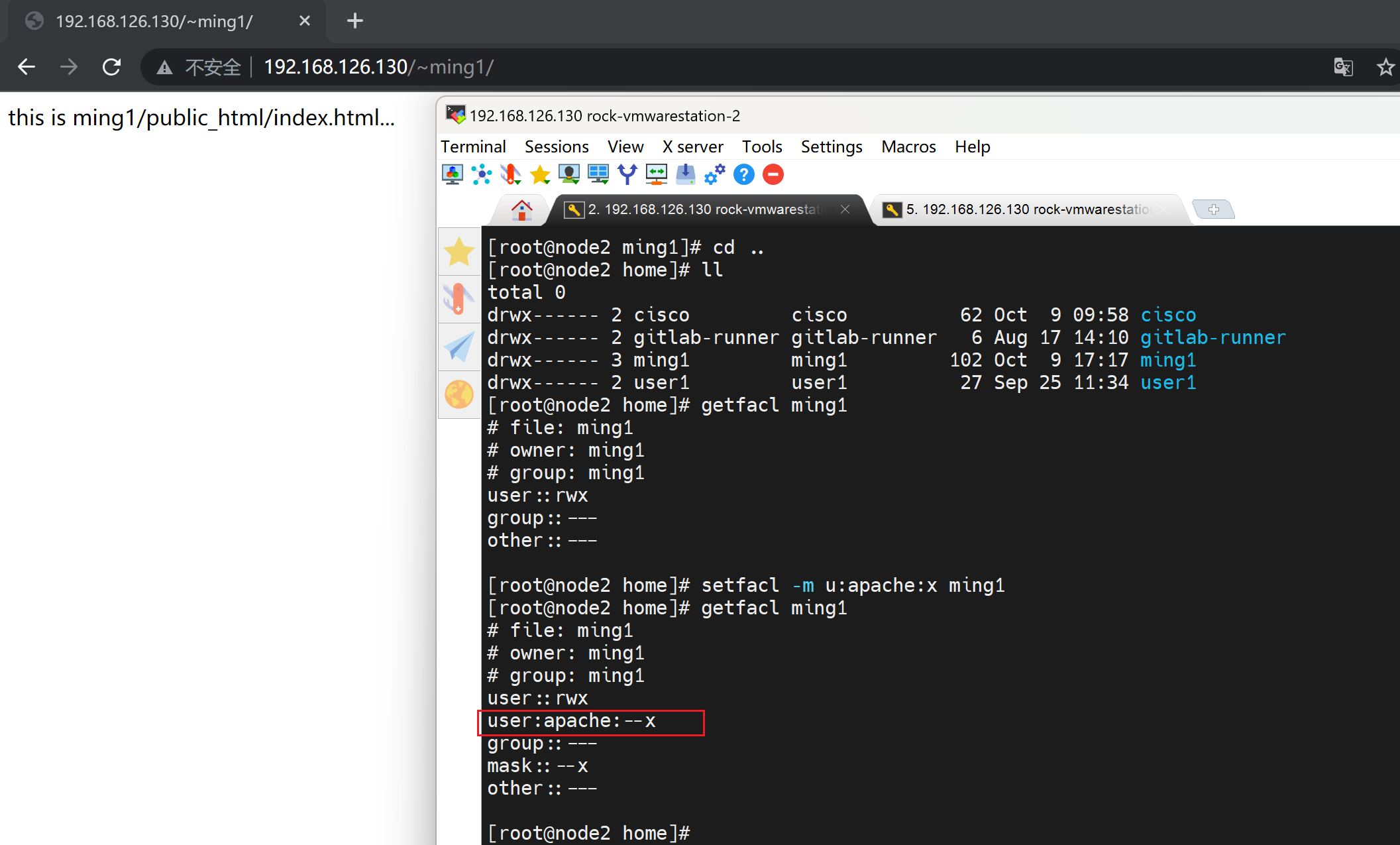Click the browser address bar URL

378,67
